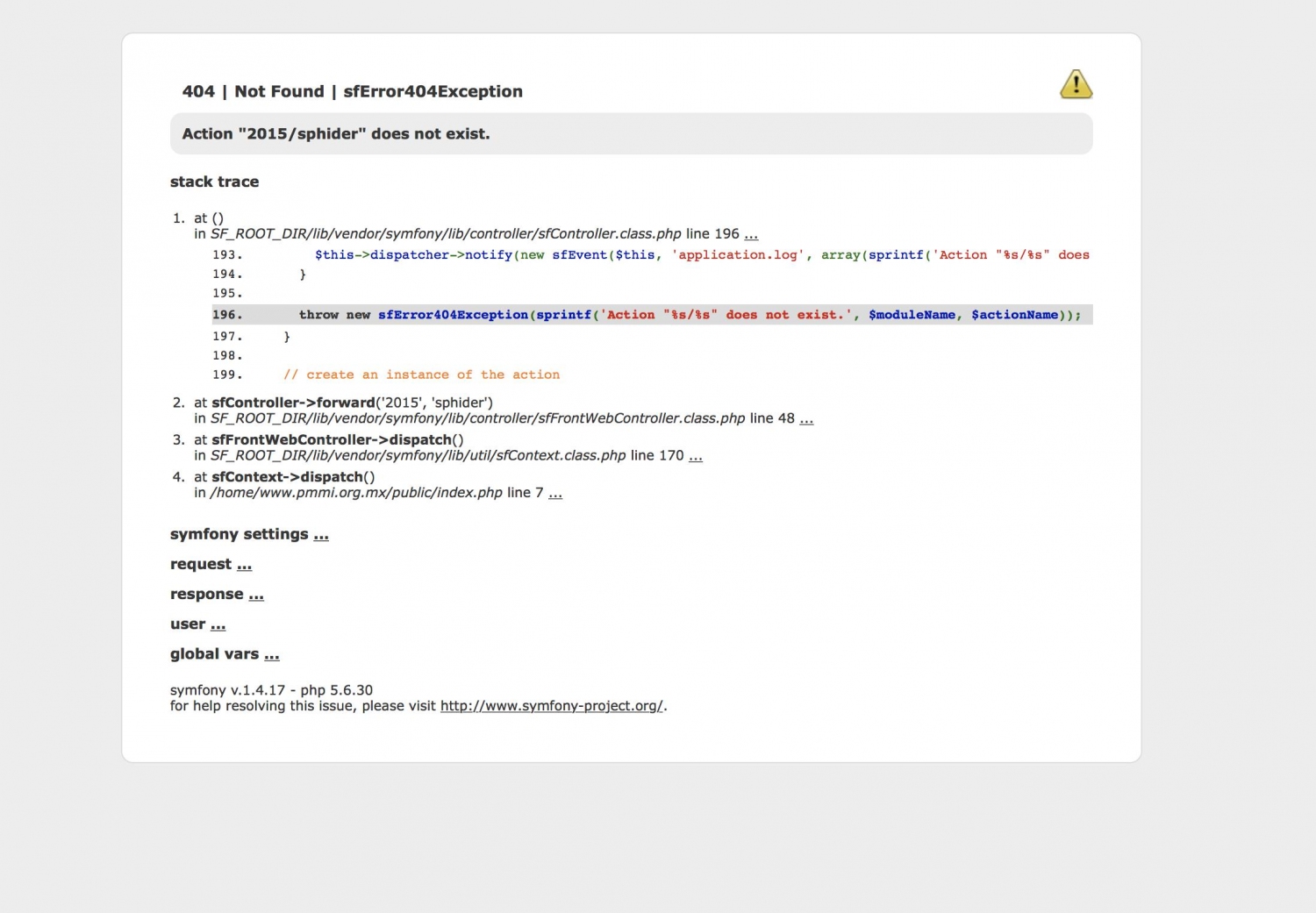Click code line 193 dispatcher notify
This screenshot has width=1316, height=913.
[652, 255]
